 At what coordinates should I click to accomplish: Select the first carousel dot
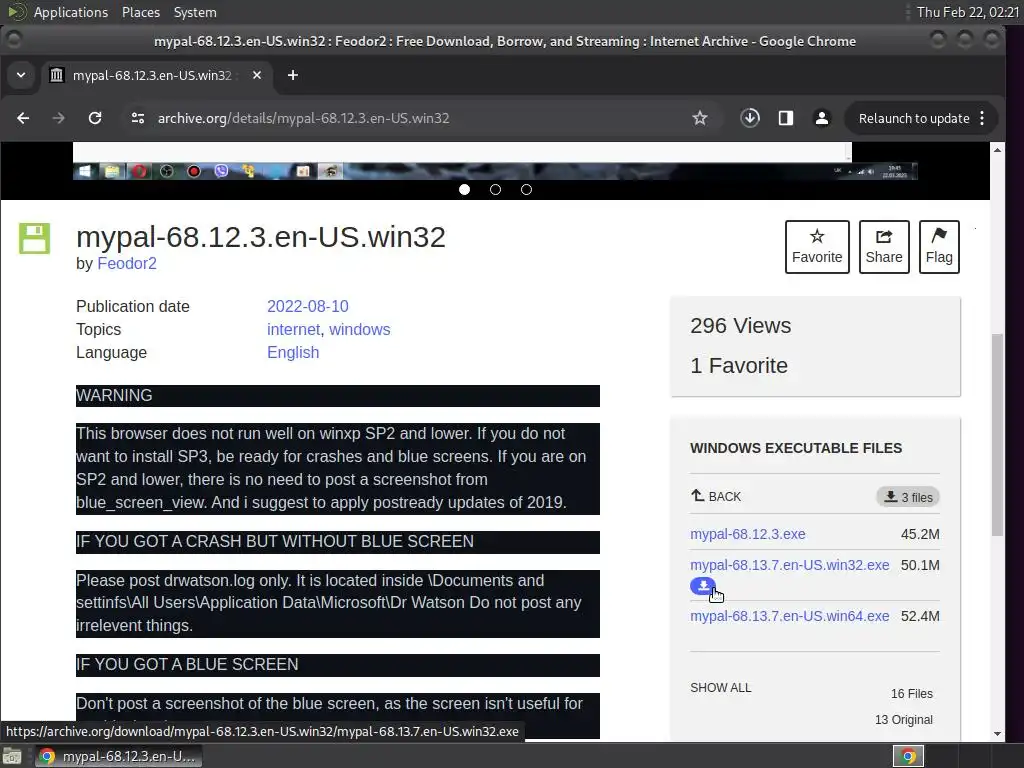pos(464,189)
